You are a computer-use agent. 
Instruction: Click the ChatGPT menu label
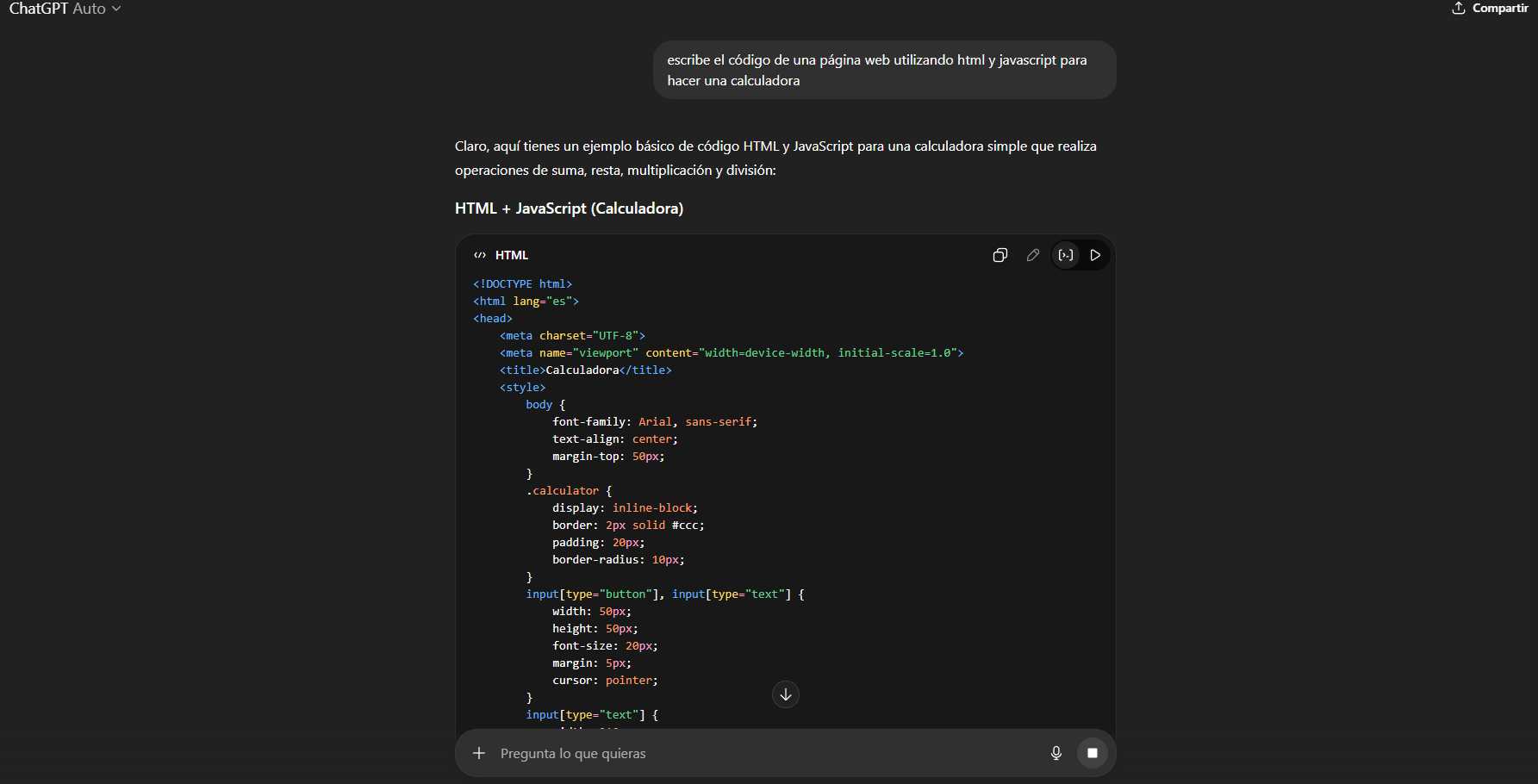click(x=36, y=9)
